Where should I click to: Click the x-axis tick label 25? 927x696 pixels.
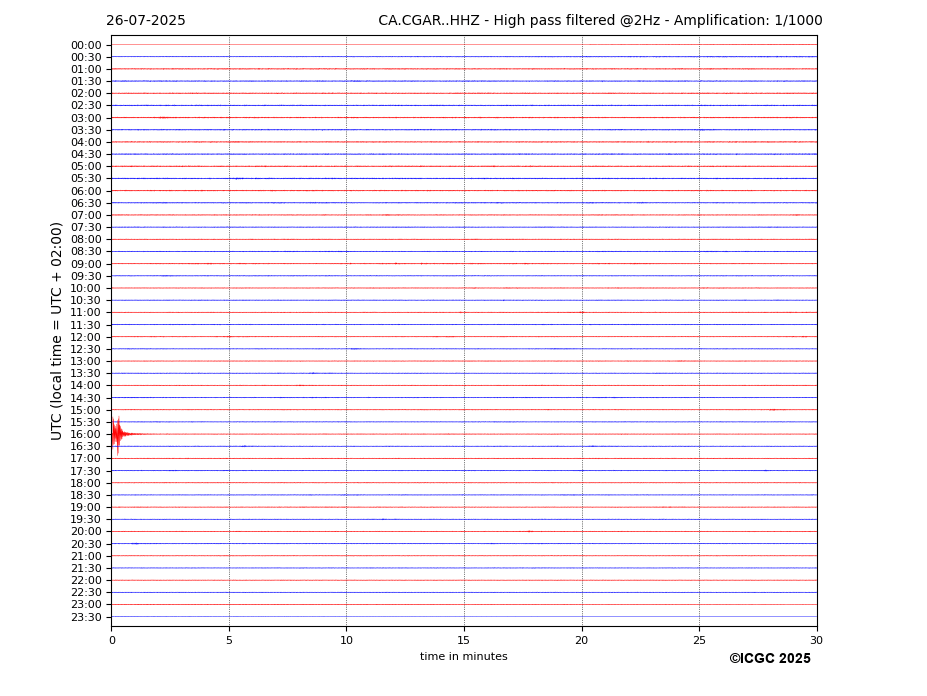pos(699,640)
